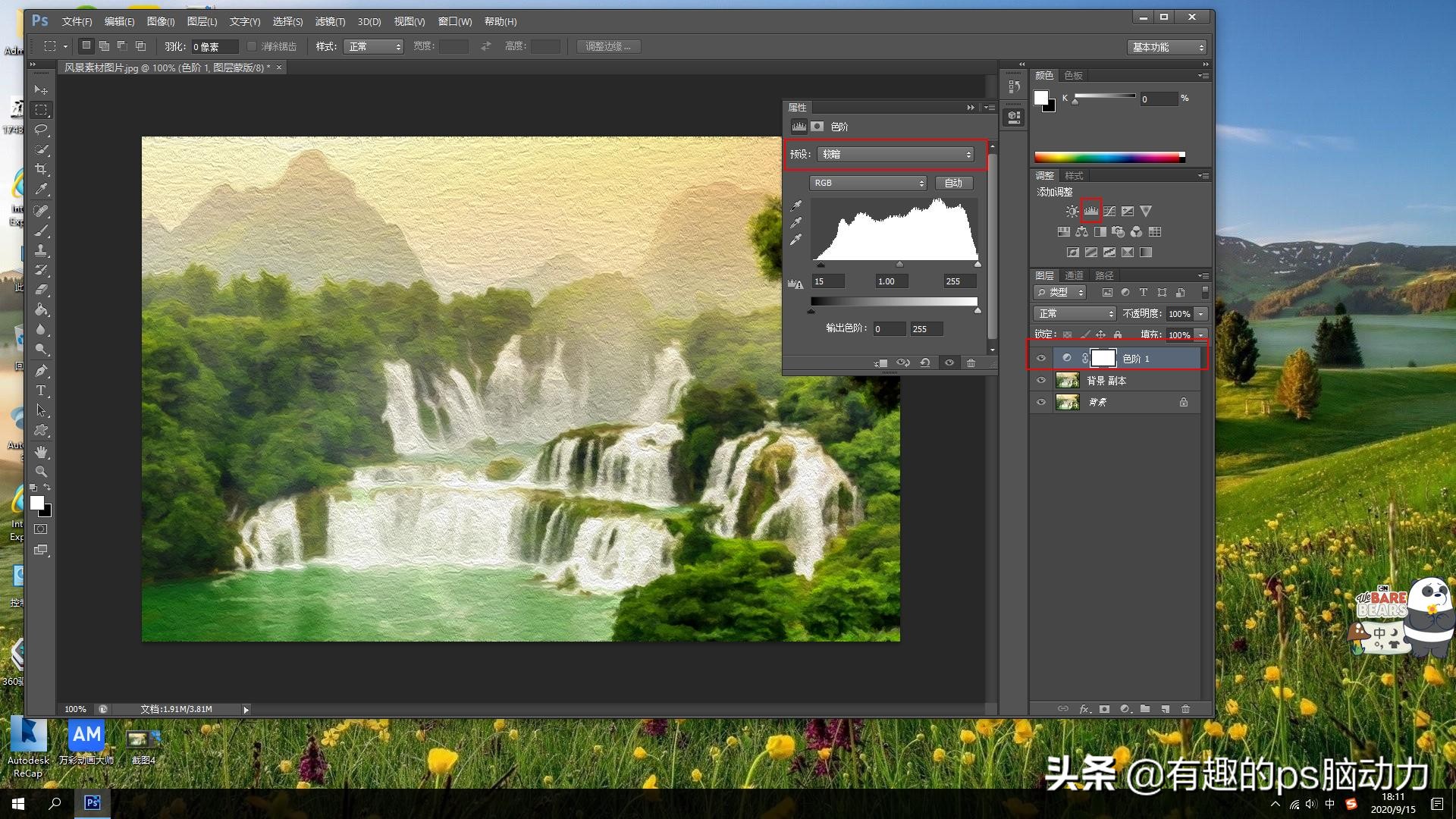Hide the 背景 副本 layer
Screen dimensions: 1456x819
coord(1041,381)
